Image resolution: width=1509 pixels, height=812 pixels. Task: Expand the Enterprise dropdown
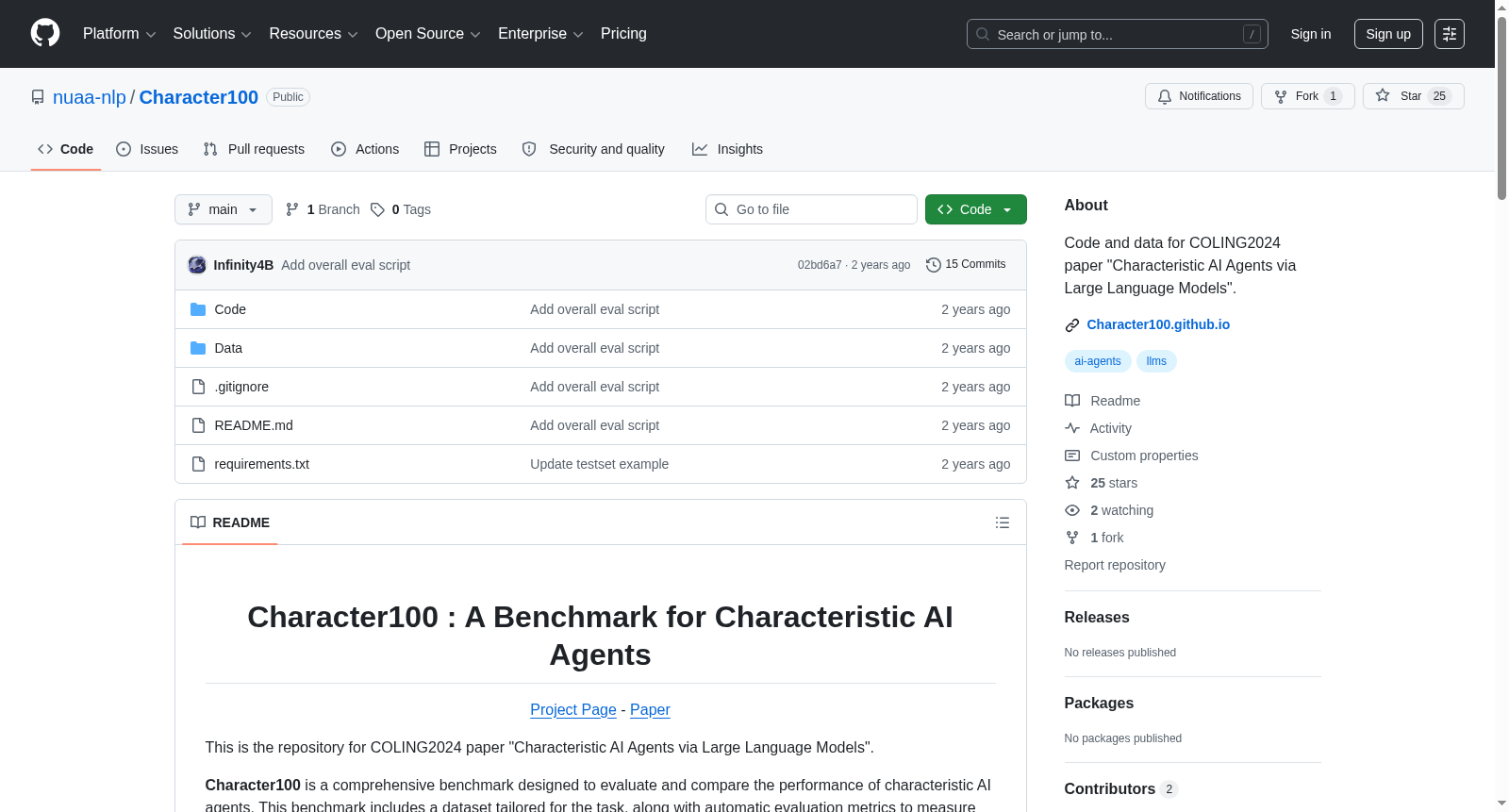point(540,34)
